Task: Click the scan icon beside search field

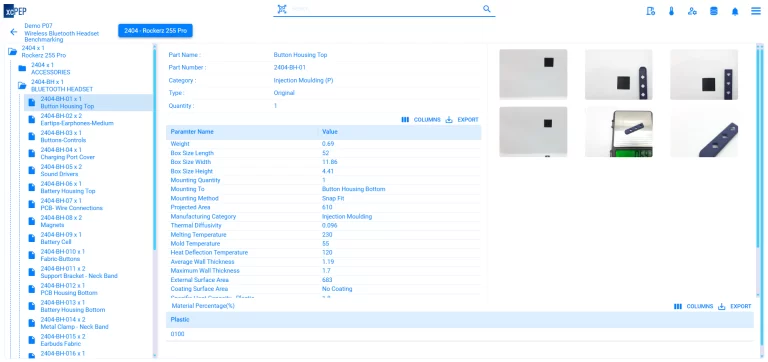Action: tap(281, 9)
